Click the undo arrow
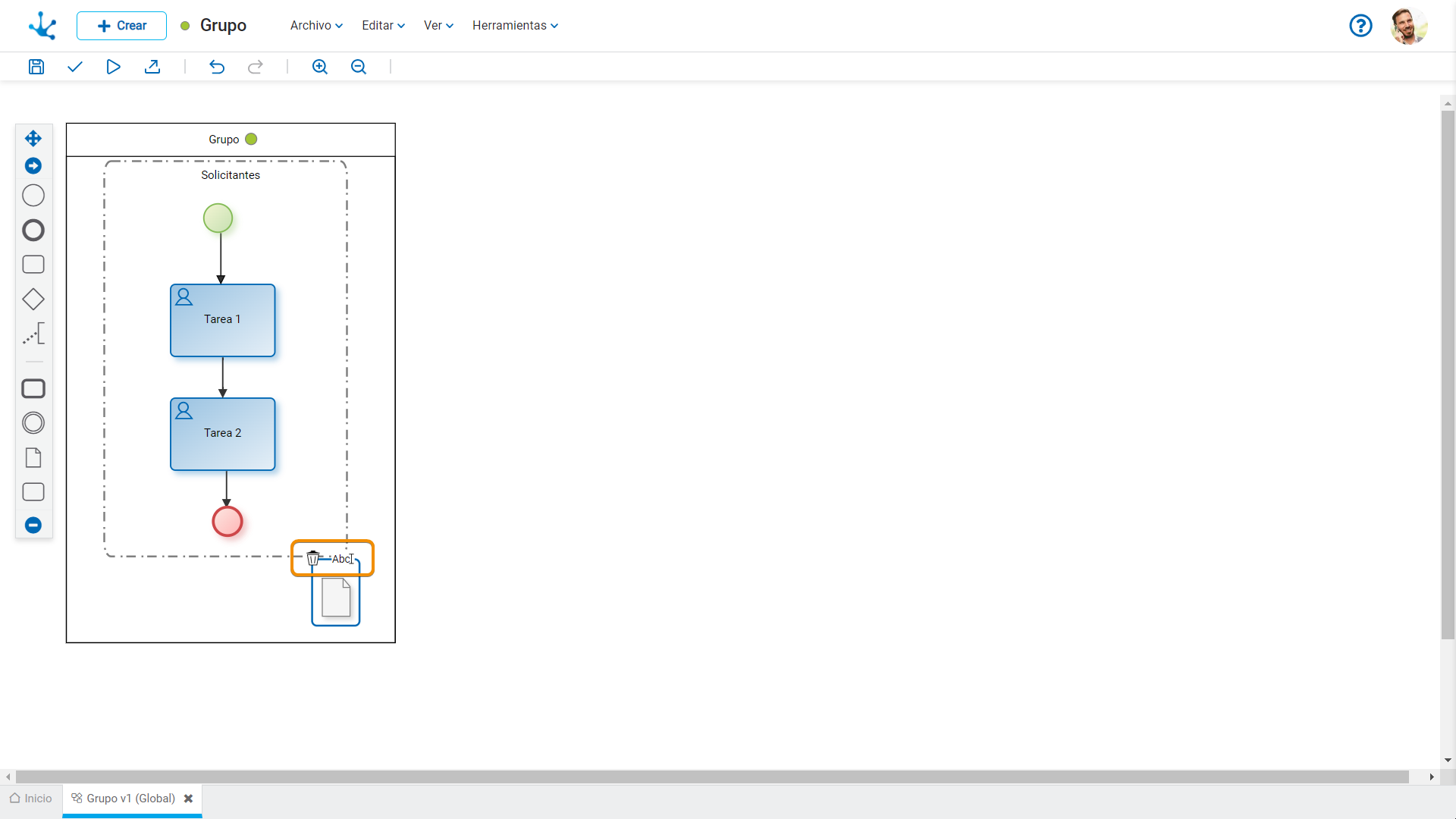This screenshot has height=819, width=1456. click(x=217, y=67)
